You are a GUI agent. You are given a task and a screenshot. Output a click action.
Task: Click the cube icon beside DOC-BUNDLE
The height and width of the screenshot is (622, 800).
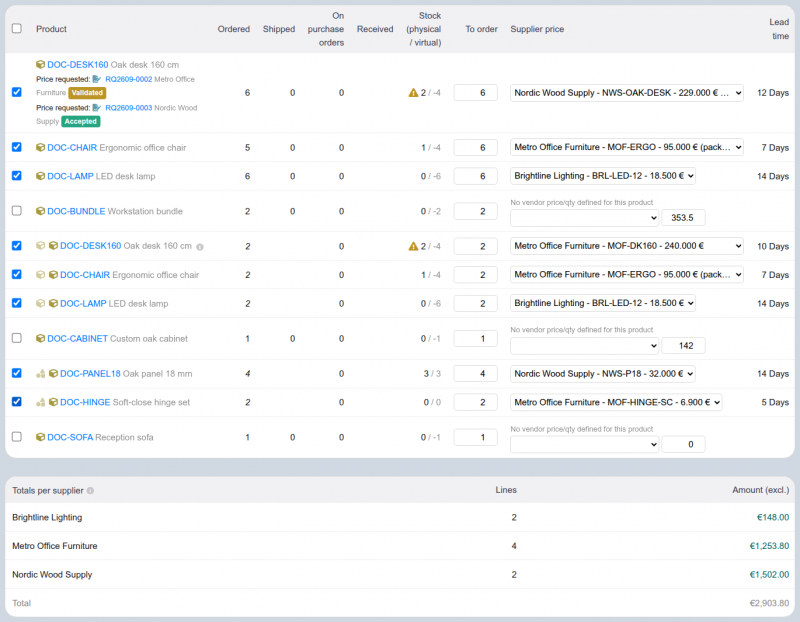(x=40, y=211)
